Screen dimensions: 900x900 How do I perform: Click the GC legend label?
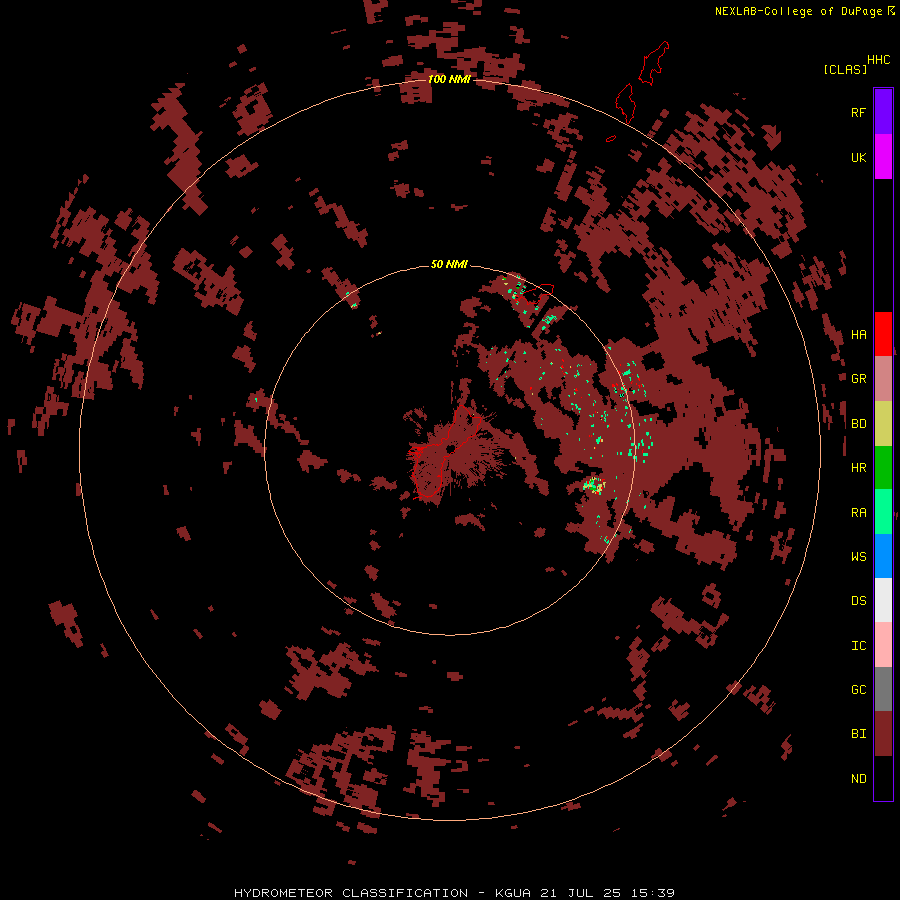858,690
